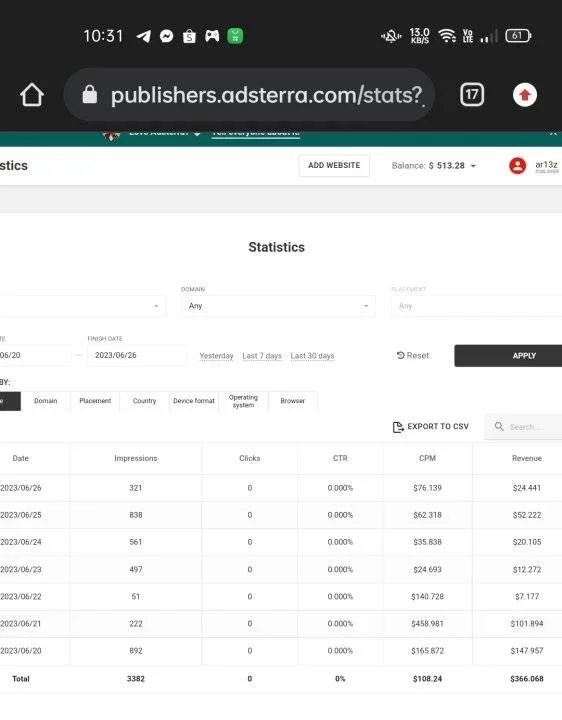
Task: Expand the Balance $ 513.28 dropdown
Action: click(x=433, y=165)
